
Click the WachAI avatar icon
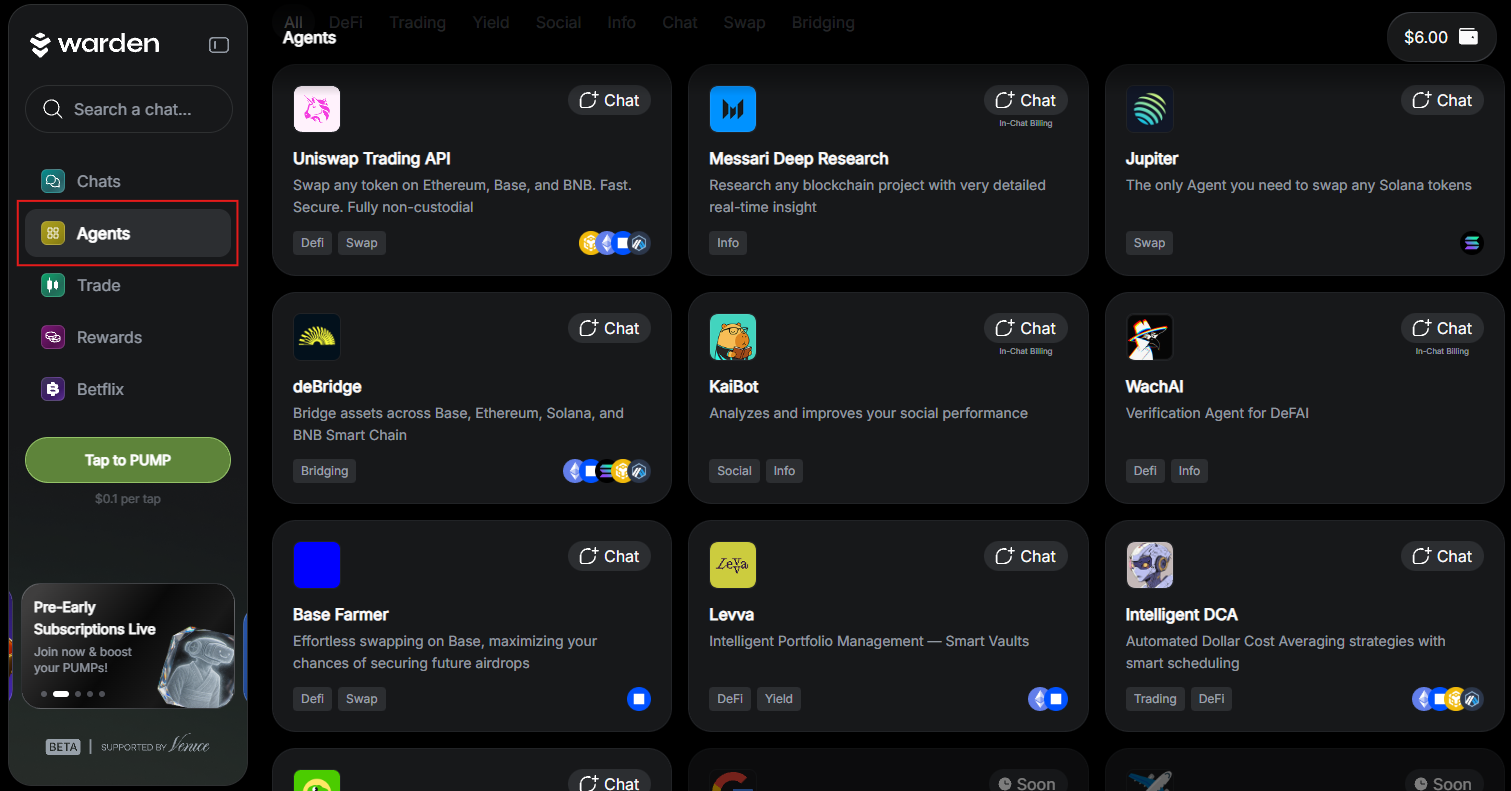tap(1149, 337)
